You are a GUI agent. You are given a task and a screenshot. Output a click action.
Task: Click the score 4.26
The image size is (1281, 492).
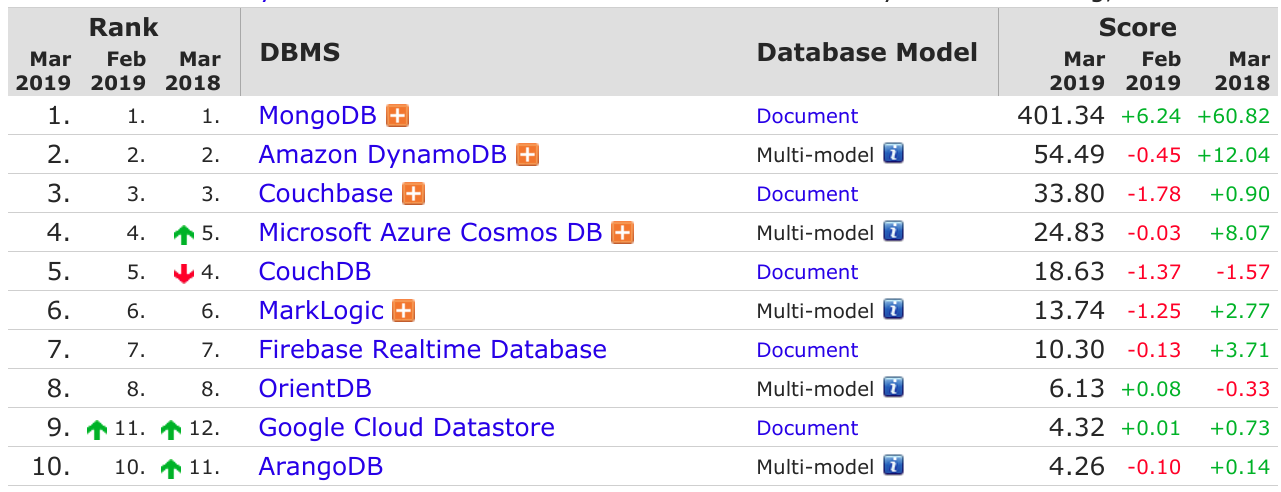(1079, 467)
